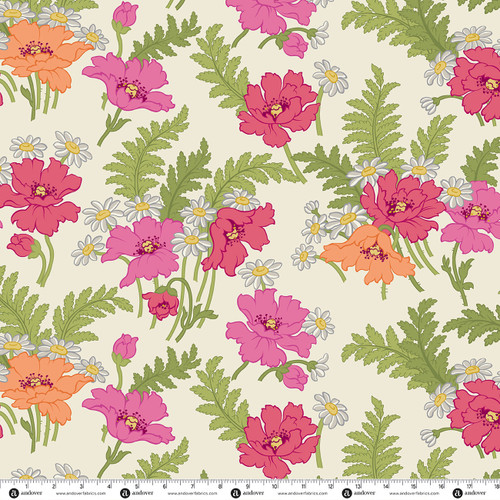Image resolution: width=500 pixels, height=500 pixels.
Task: Click the andover logo beneath ruler mark 13
Action: [359, 493]
